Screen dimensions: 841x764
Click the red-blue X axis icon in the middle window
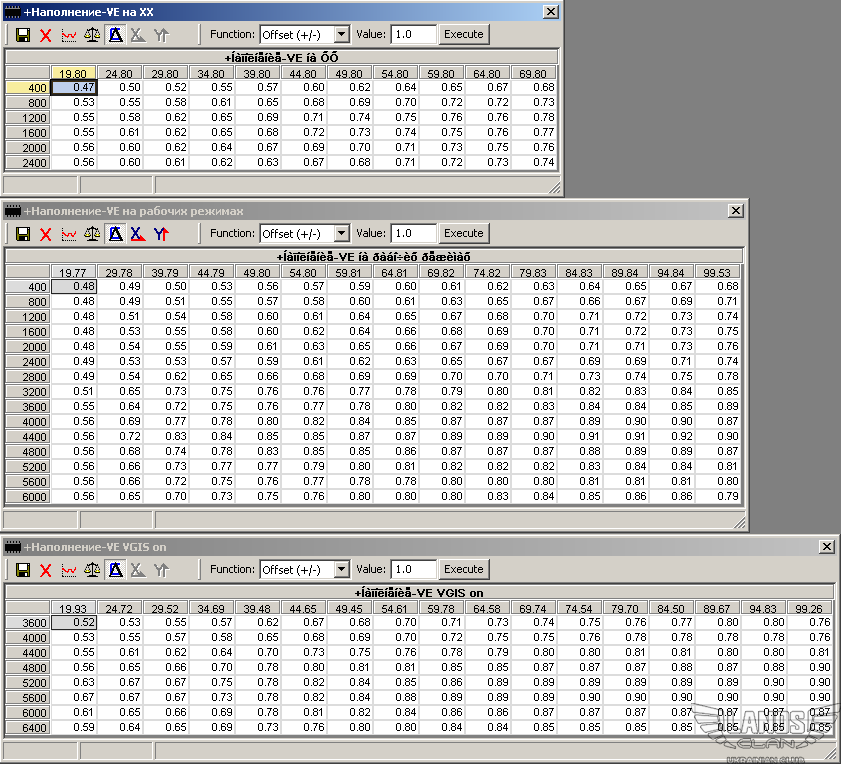[x=138, y=234]
